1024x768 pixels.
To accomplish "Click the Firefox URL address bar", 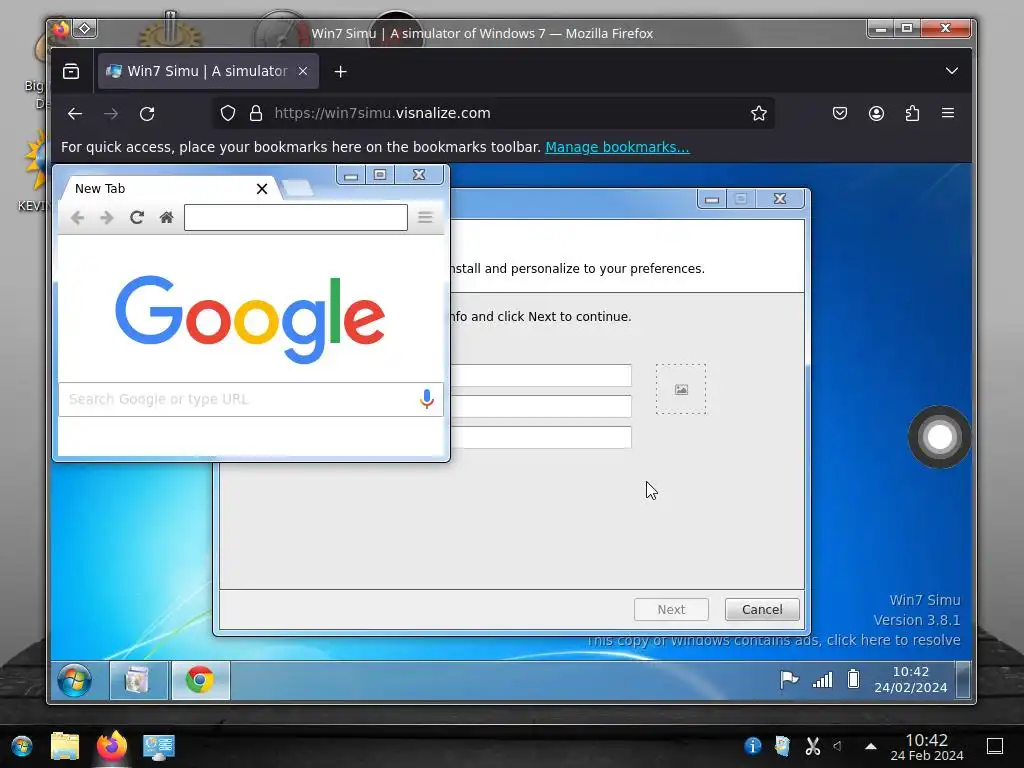I will coord(493,114).
